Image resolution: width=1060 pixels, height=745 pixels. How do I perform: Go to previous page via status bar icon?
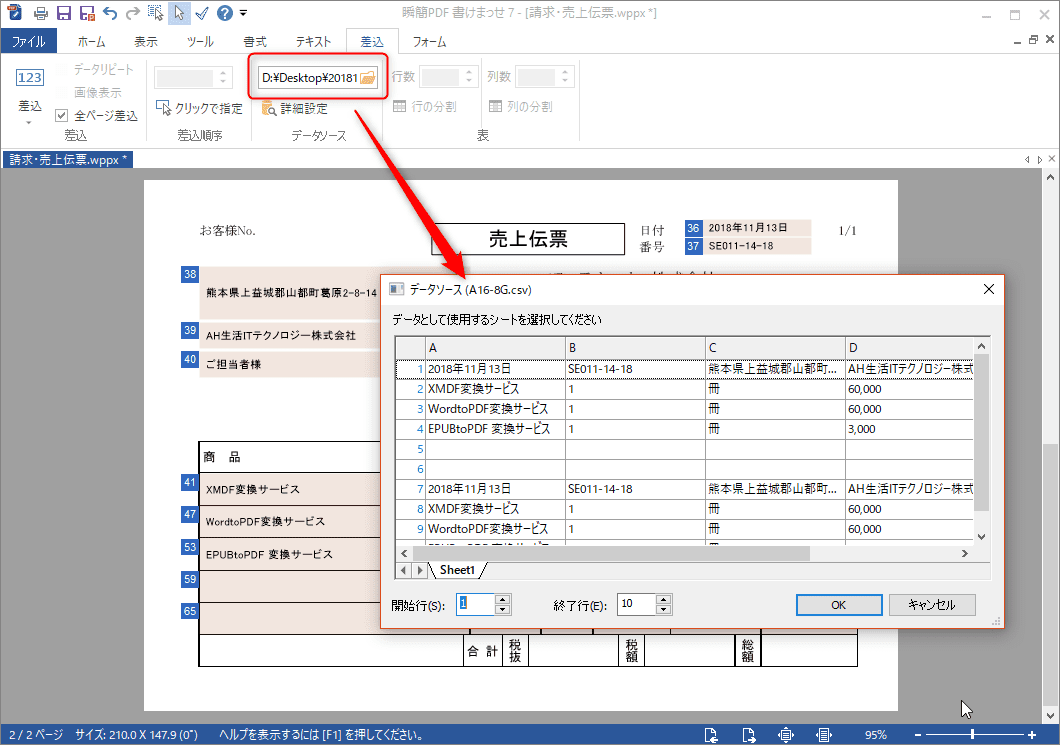click(x=711, y=735)
